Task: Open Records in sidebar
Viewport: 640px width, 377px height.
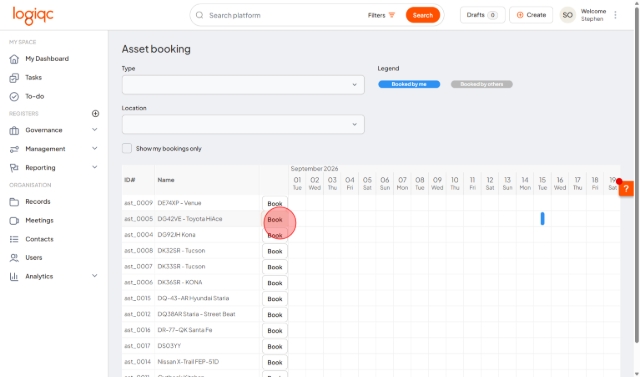Action: click(x=38, y=202)
